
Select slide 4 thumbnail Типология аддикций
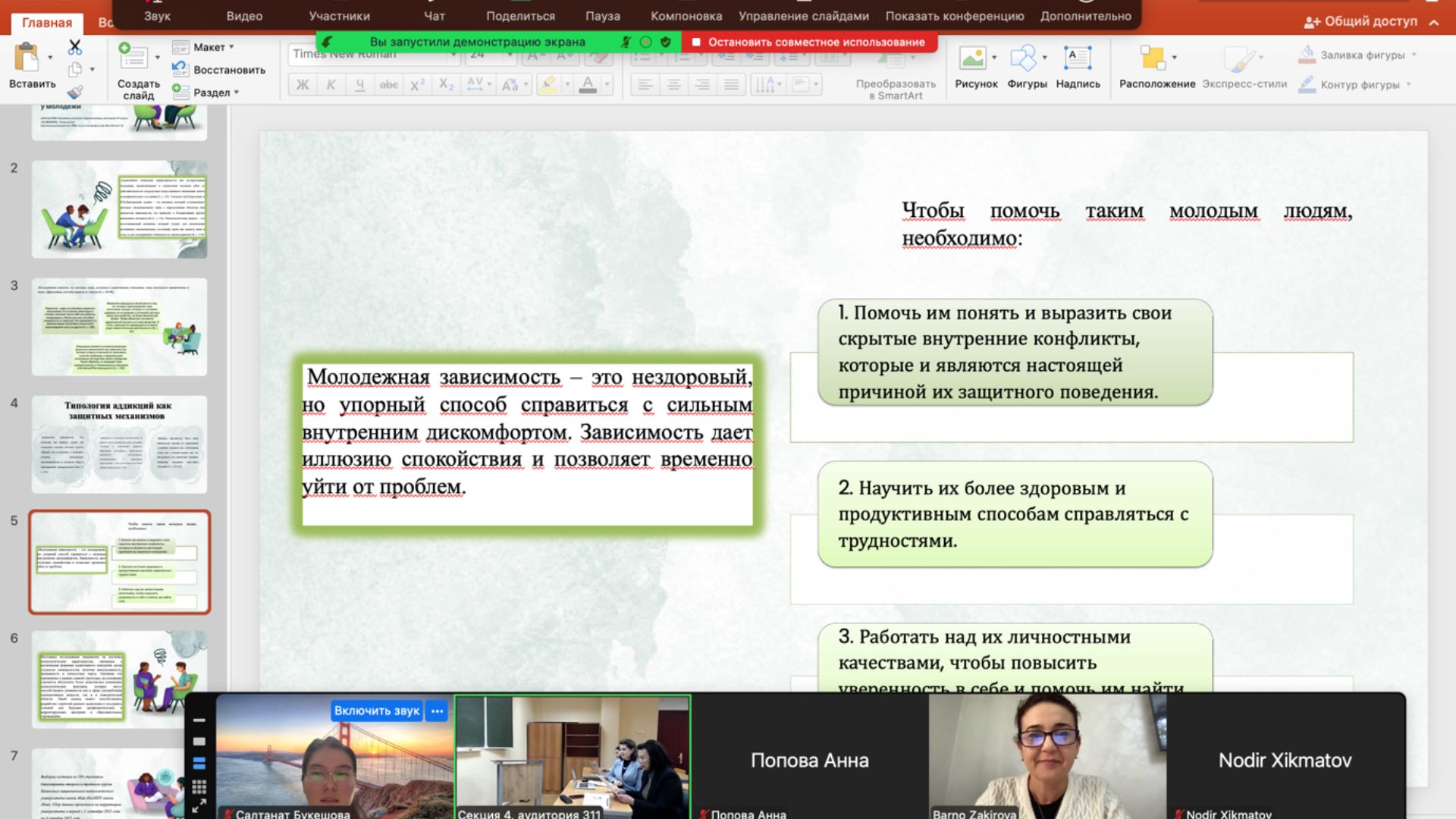pos(119,444)
